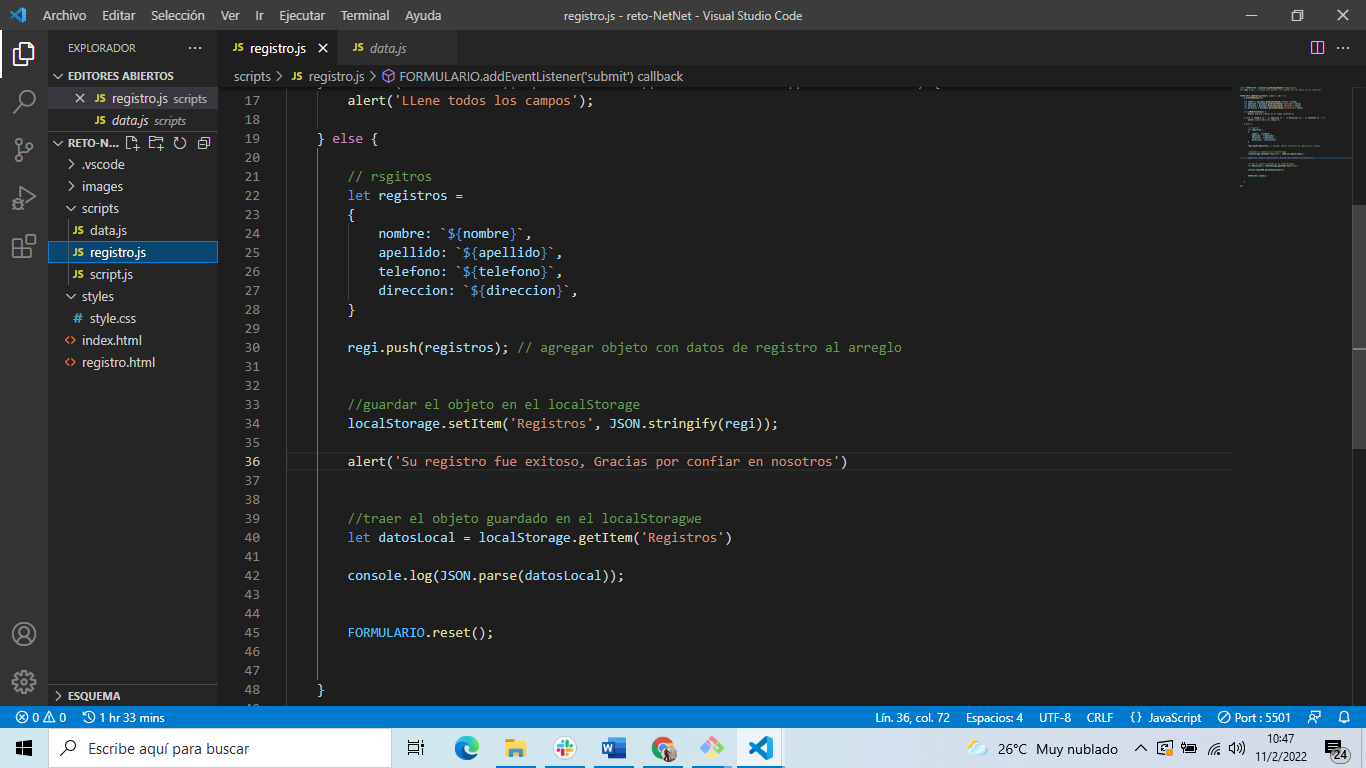Image resolution: width=1366 pixels, height=768 pixels.
Task: Open the Source Control view
Action: tap(24, 150)
